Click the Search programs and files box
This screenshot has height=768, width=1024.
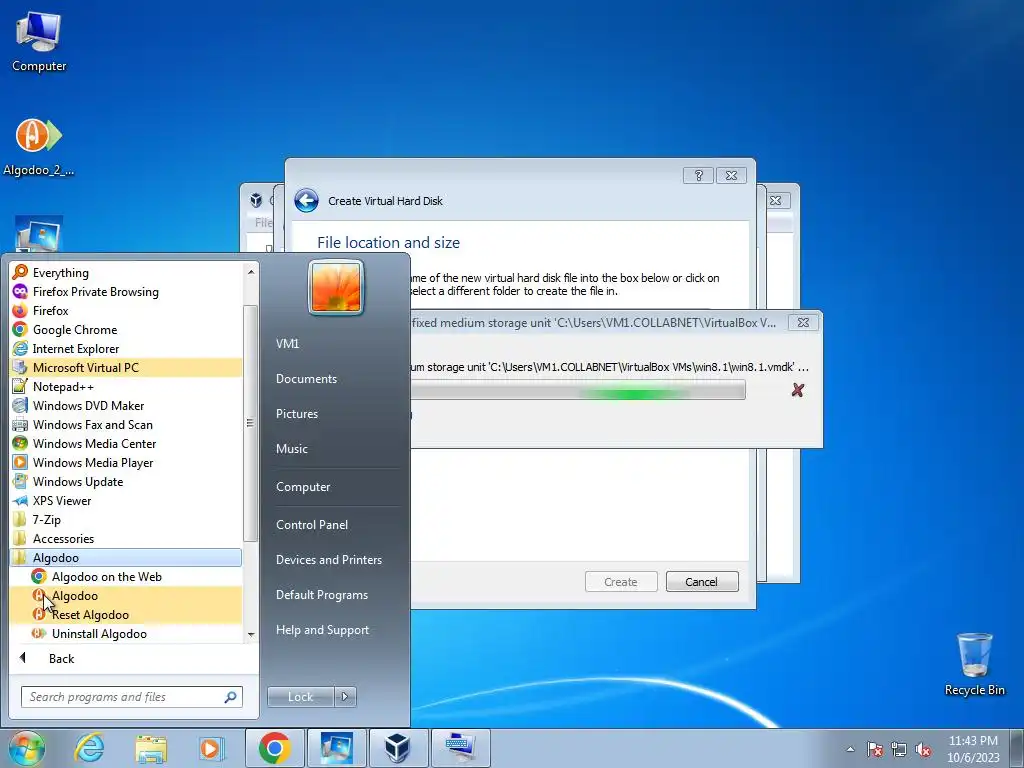pyautogui.click(x=131, y=697)
